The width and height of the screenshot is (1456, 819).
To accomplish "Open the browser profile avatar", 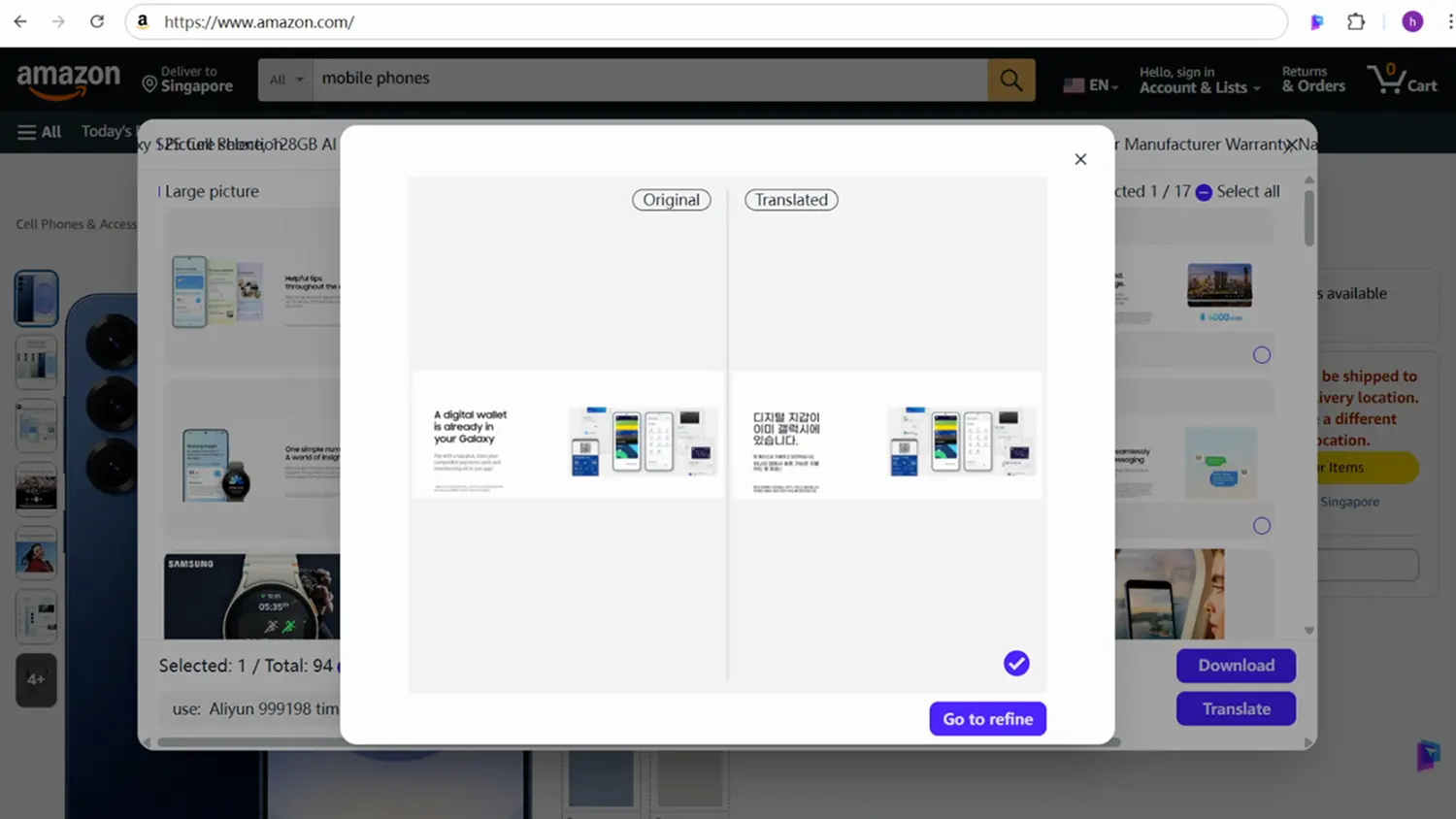I will click(x=1412, y=21).
